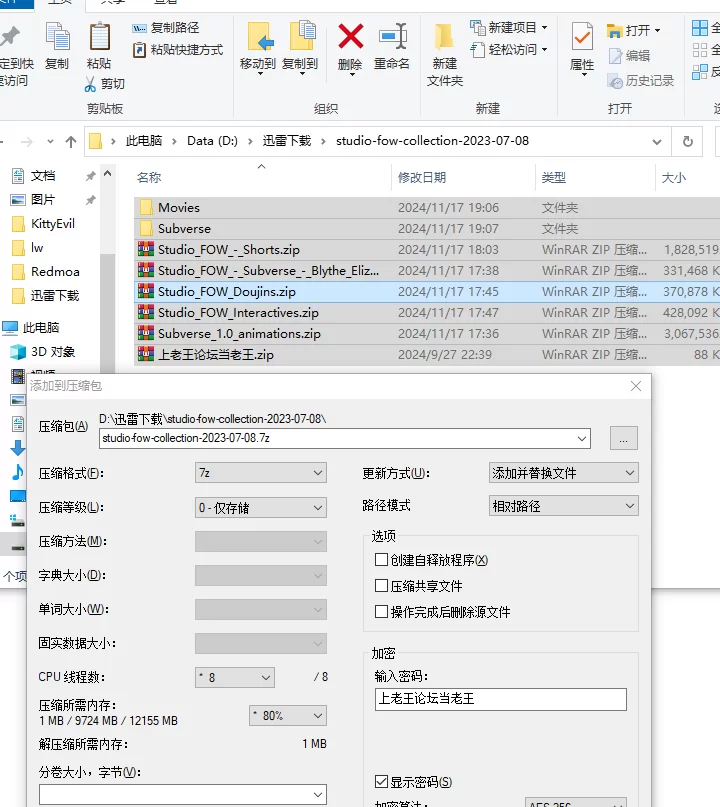Enable 创建自释放程序 checkbox
Image resolution: width=720 pixels, height=807 pixels.
[x=381, y=560]
